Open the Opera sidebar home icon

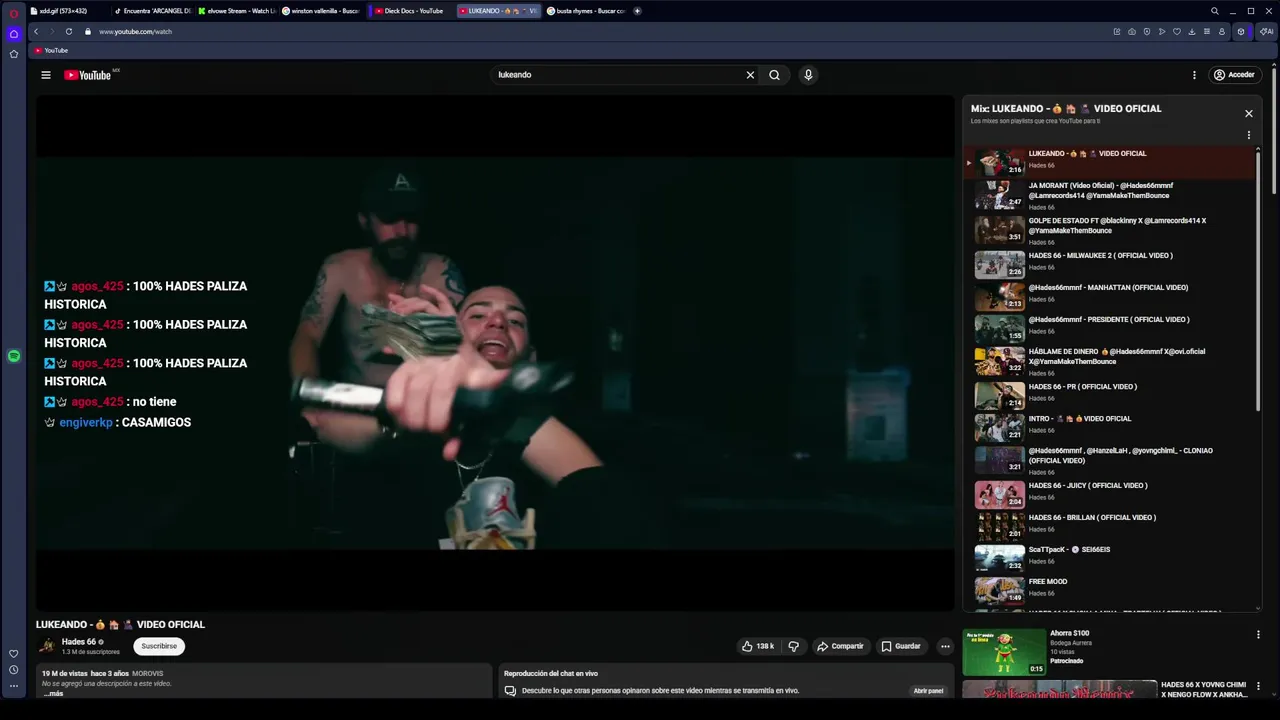pyautogui.click(x=14, y=34)
